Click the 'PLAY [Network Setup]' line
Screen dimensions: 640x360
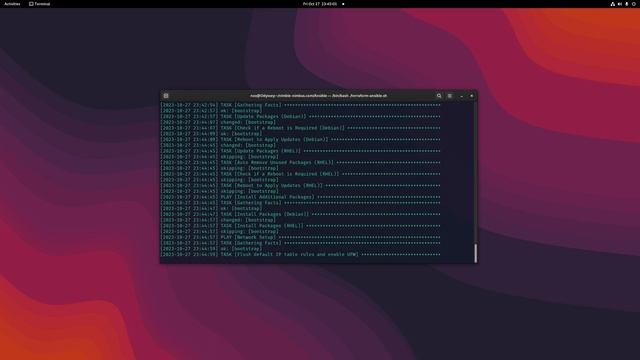pos(300,237)
